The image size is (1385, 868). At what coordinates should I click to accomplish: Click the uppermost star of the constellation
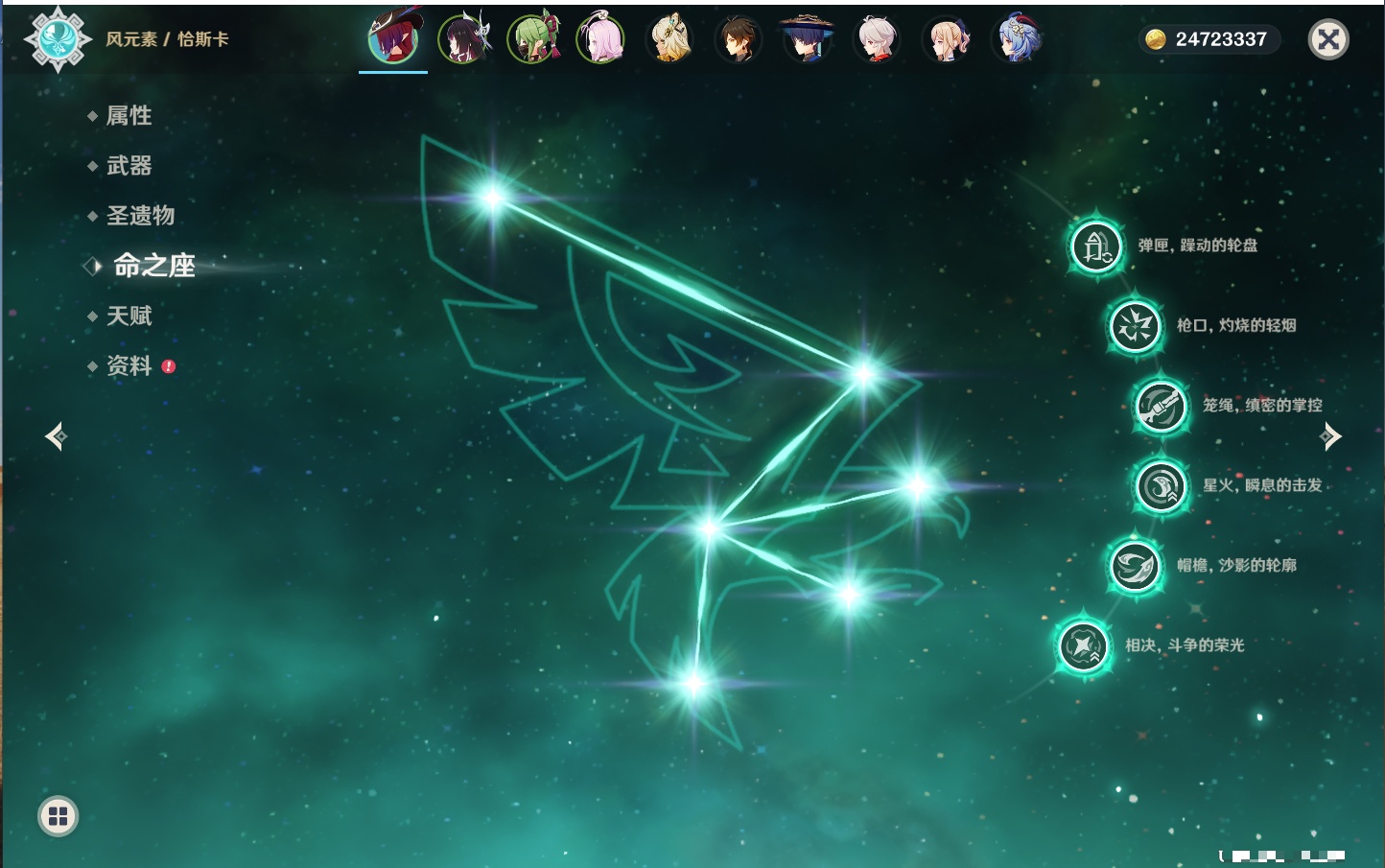click(x=492, y=198)
